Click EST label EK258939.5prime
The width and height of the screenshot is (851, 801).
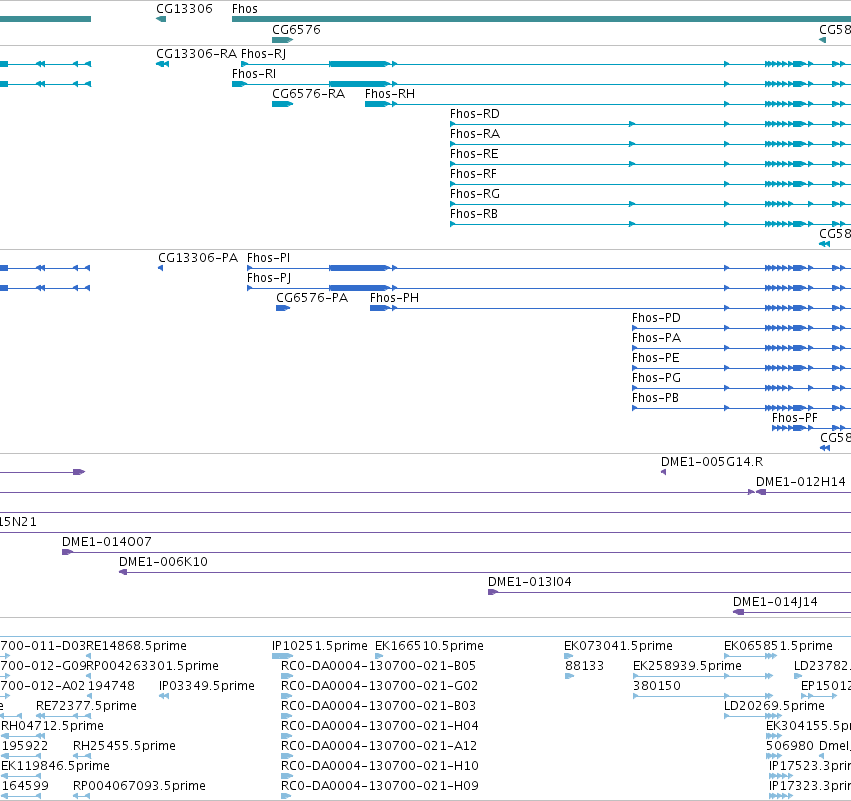pos(687,666)
